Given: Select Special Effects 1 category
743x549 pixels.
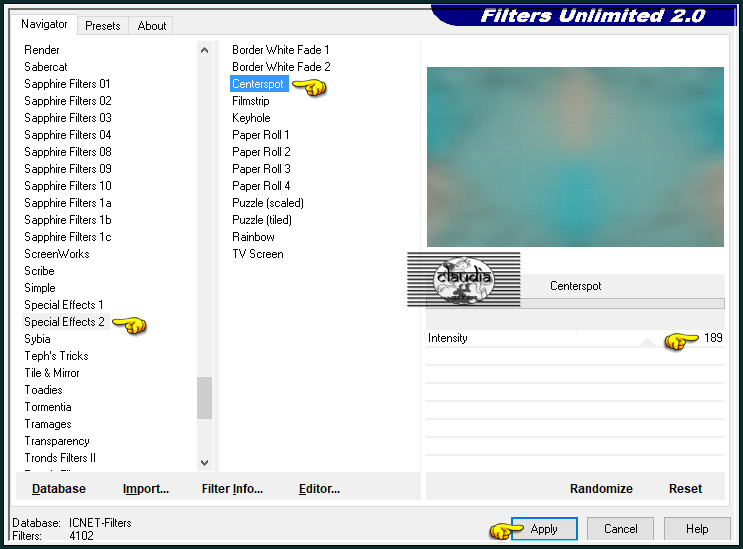Looking at the screenshot, I should (63, 305).
